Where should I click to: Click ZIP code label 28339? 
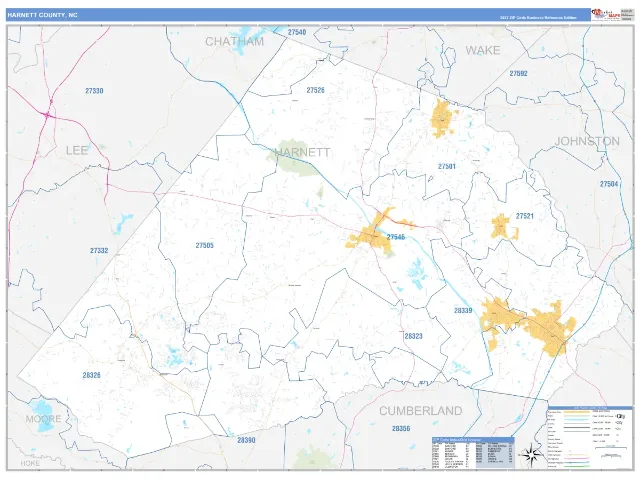point(463,311)
